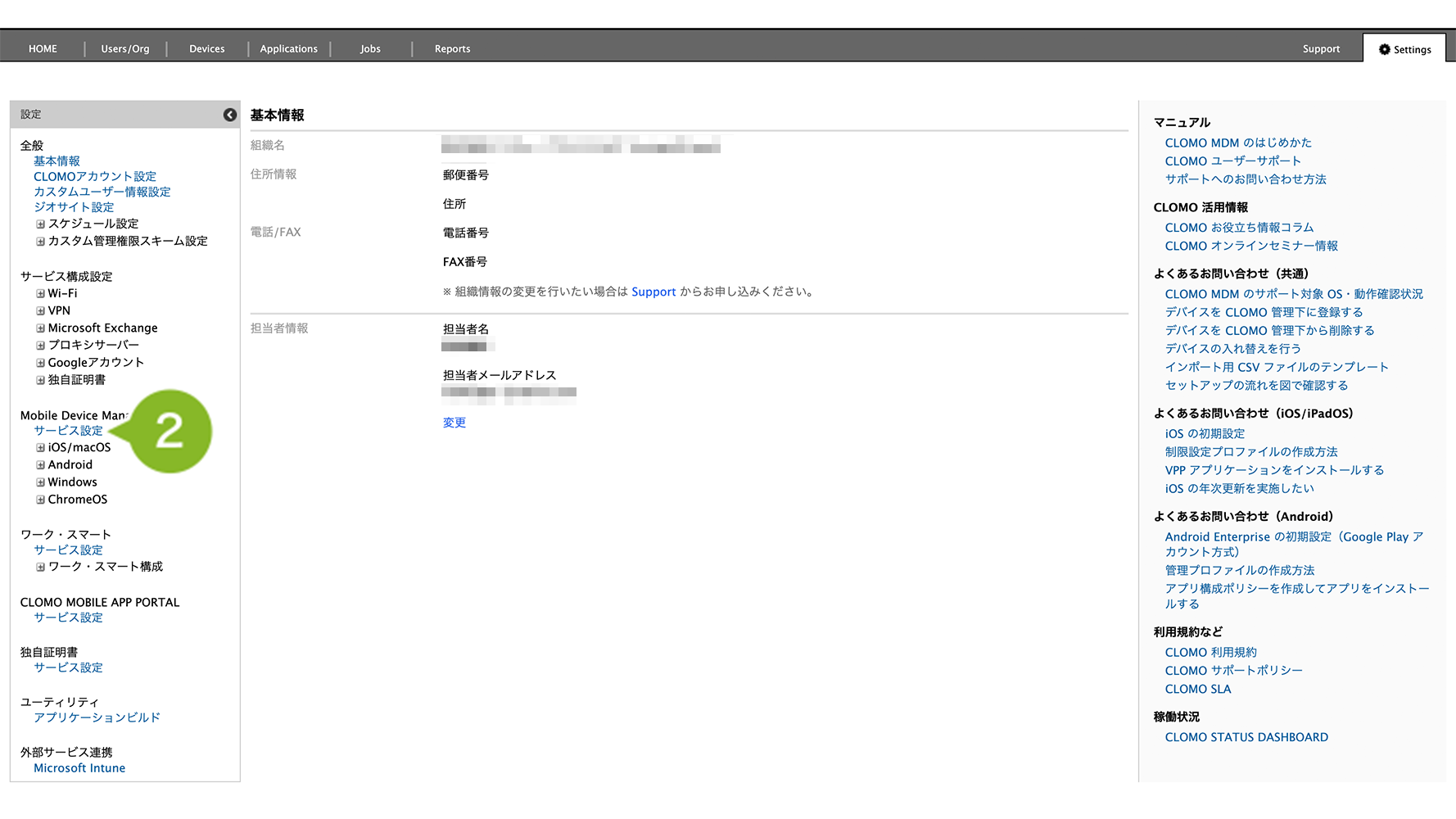Expand the VPN tree node

pos(40,311)
